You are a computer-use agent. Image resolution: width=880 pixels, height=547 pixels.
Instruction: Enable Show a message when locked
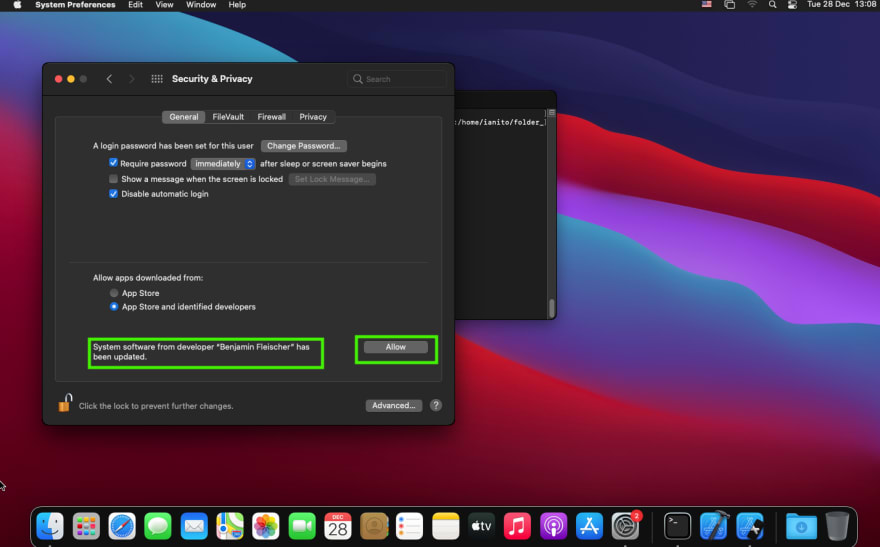113,179
